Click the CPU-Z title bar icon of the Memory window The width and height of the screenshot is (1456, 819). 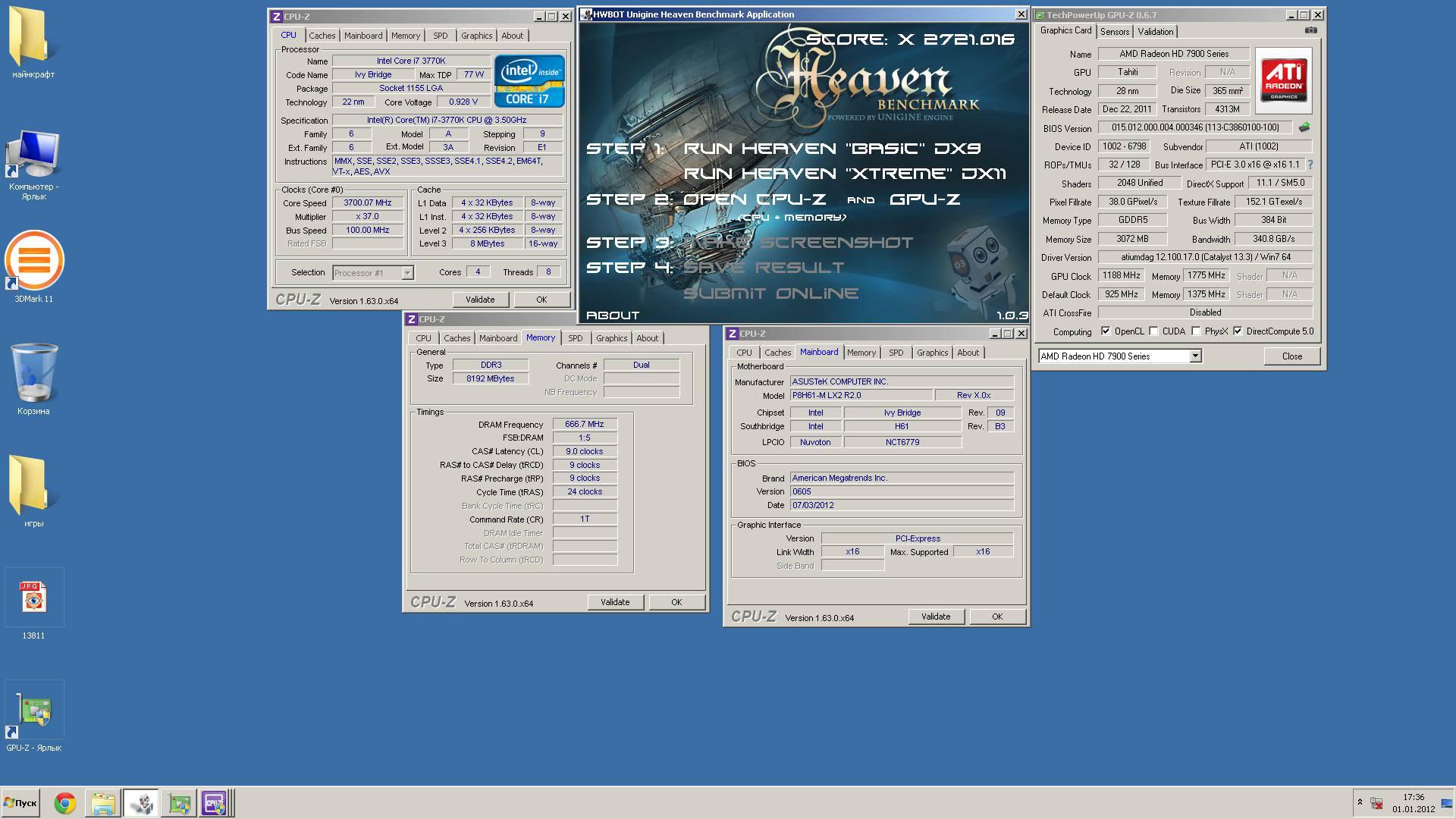point(411,319)
